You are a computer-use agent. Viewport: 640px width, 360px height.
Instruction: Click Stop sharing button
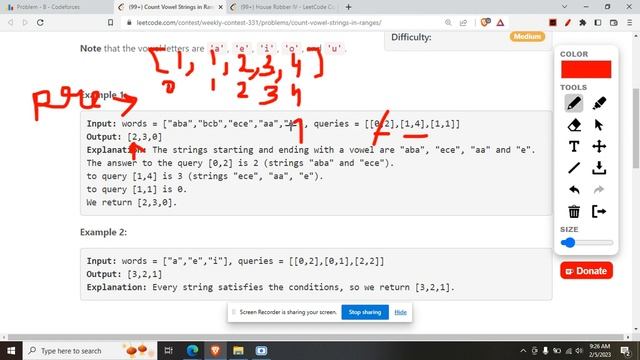tap(364, 312)
